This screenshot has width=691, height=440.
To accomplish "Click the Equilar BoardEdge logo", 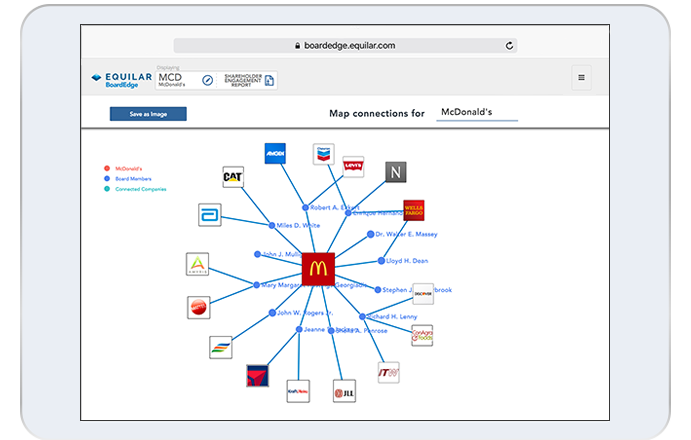I will (x=122, y=80).
